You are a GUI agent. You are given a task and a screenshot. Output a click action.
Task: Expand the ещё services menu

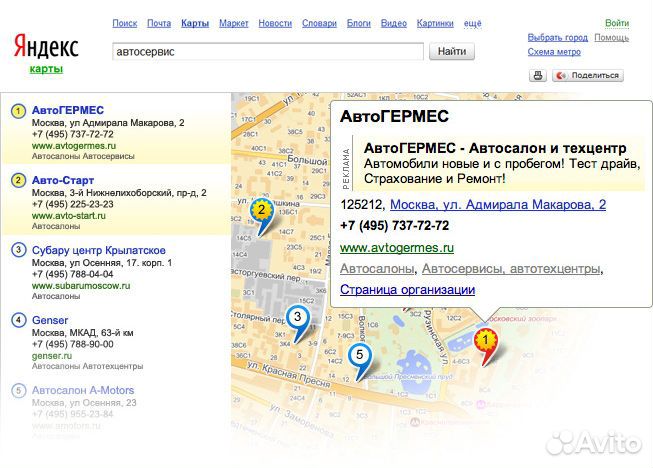click(472, 23)
